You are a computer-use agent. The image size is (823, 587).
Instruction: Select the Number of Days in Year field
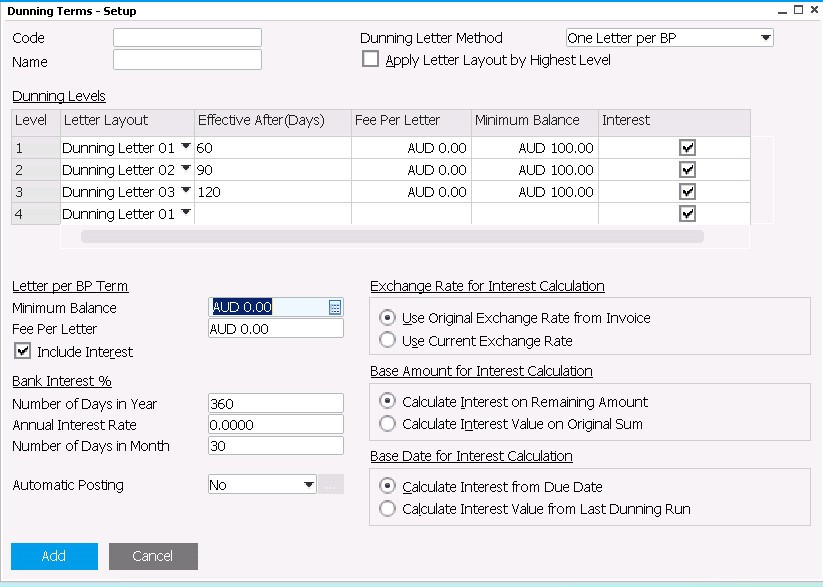[x=275, y=404]
